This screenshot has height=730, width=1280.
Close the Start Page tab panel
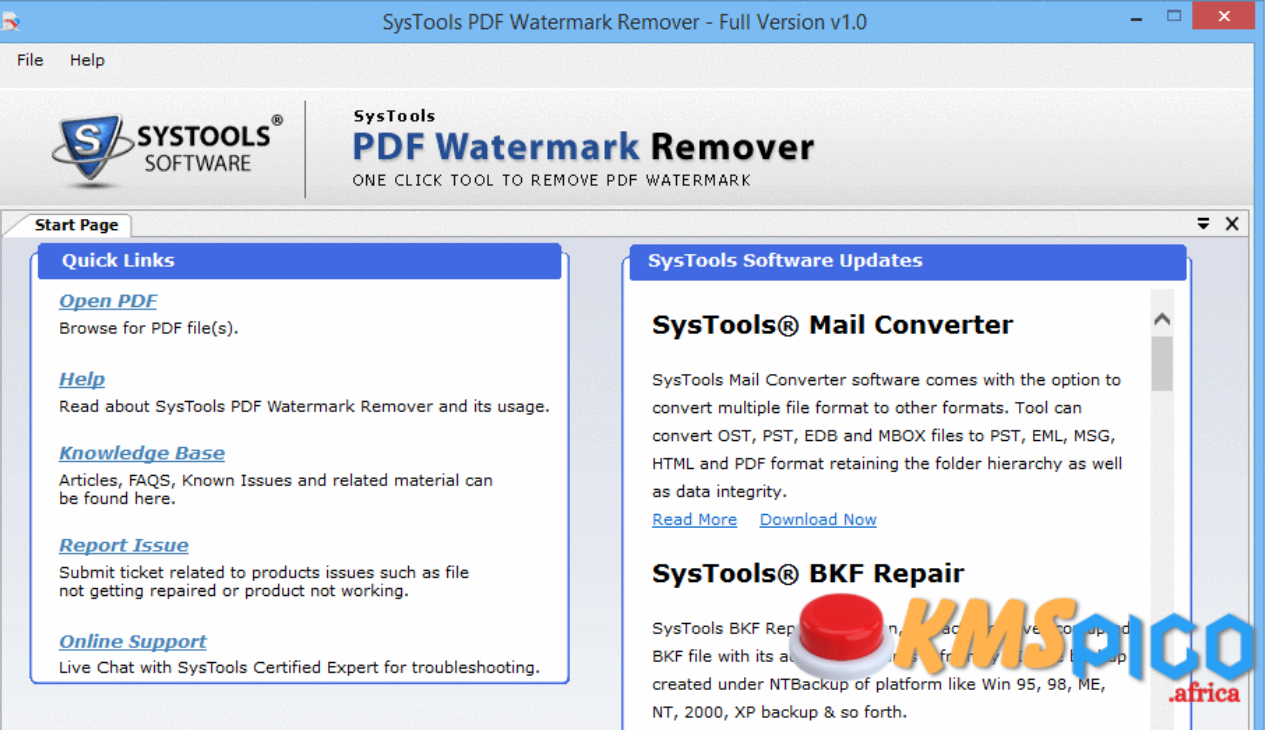(x=1232, y=224)
